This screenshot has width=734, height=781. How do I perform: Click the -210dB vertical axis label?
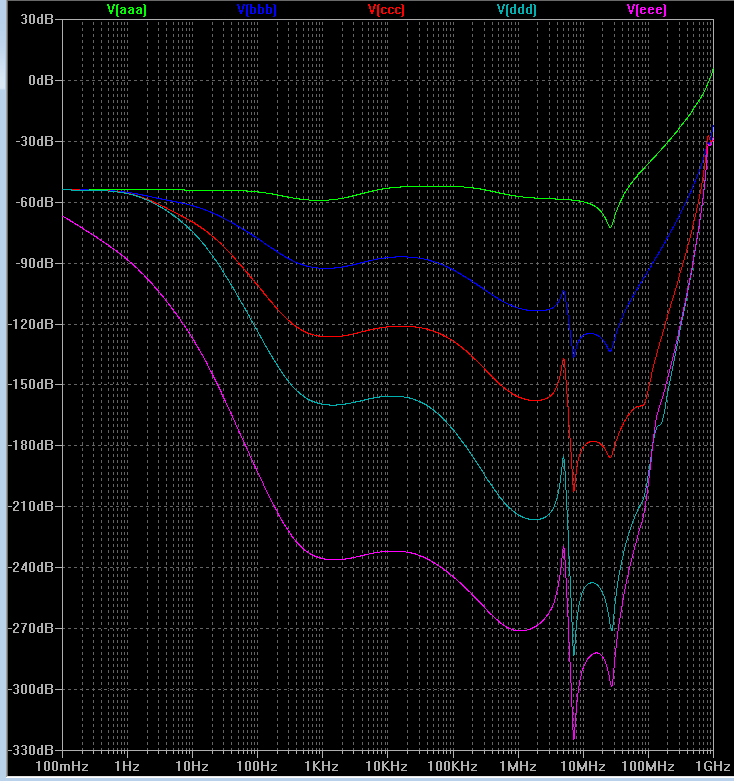point(31,506)
